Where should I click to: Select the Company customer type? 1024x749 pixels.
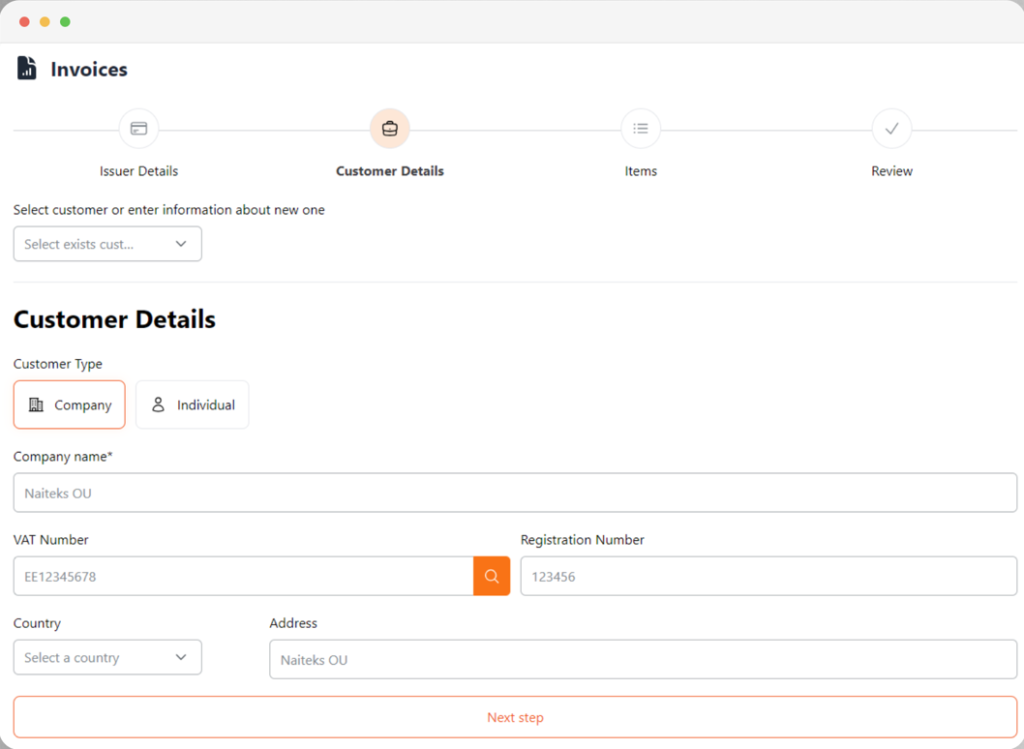pyautogui.click(x=69, y=405)
